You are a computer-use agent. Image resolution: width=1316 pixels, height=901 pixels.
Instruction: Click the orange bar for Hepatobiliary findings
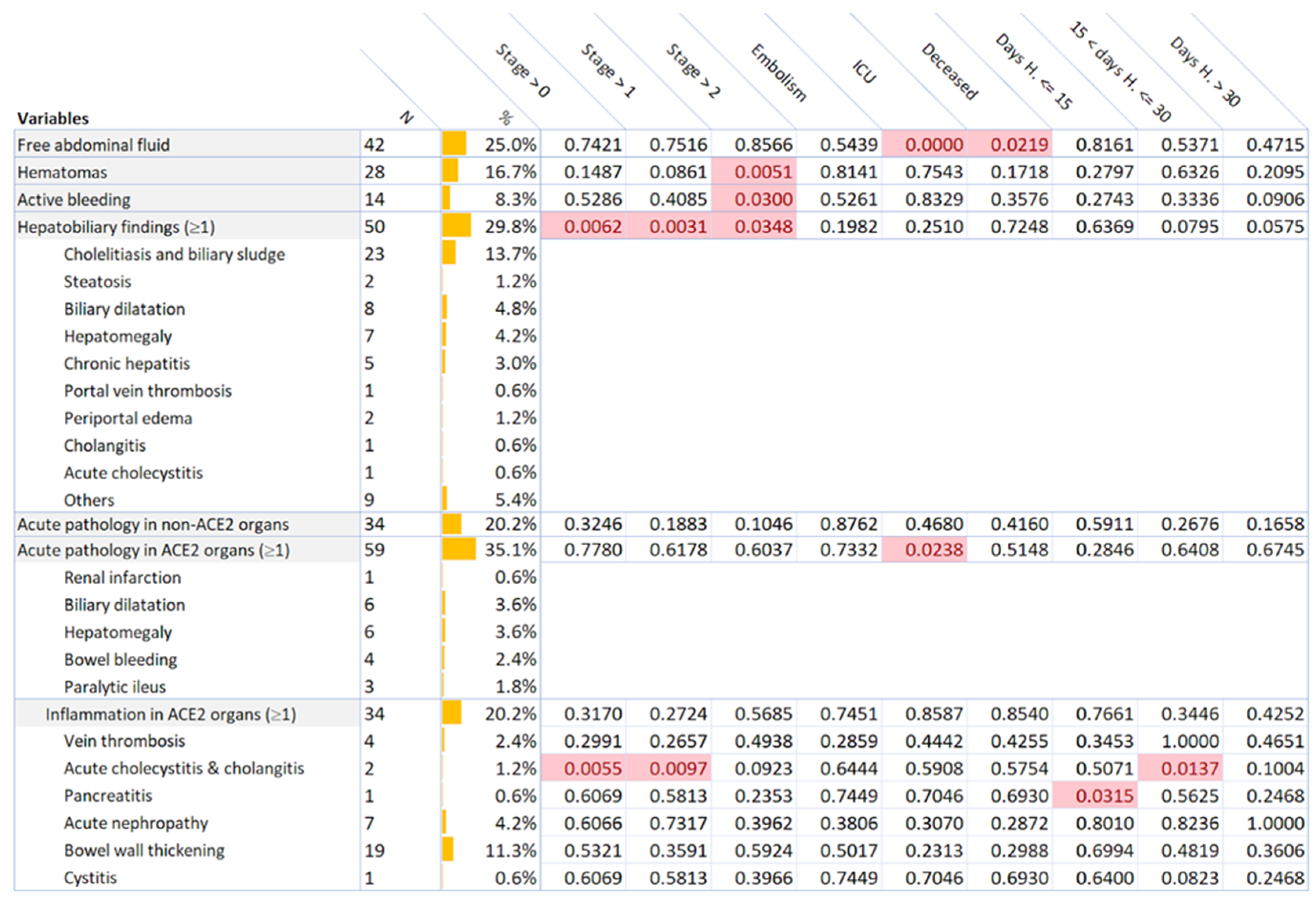pos(456,226)
